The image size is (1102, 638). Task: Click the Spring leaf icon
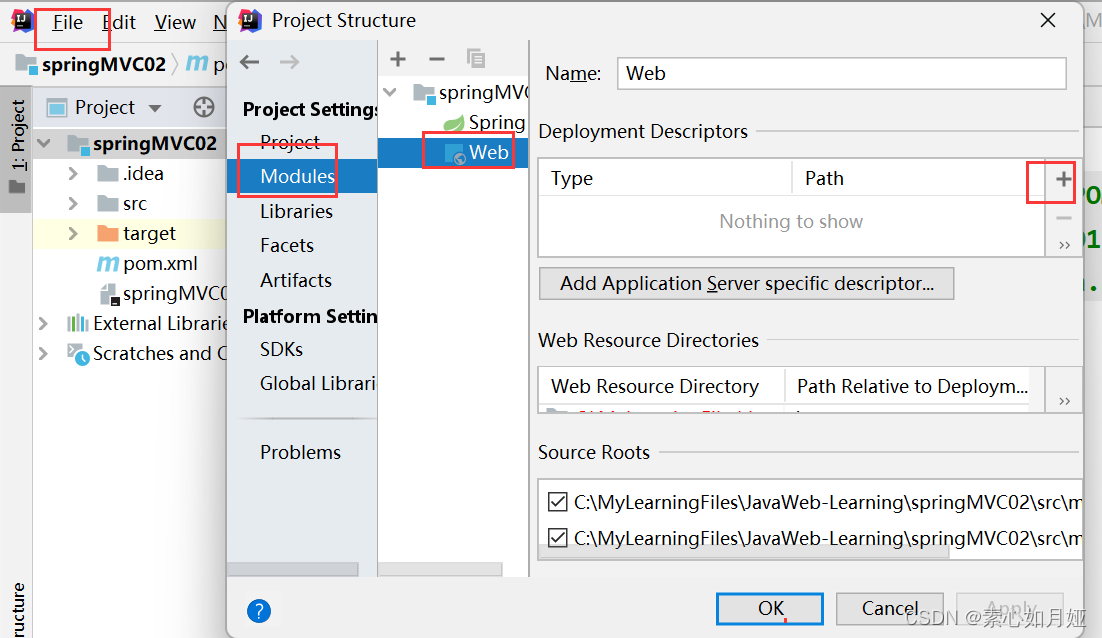pos(454,122)
